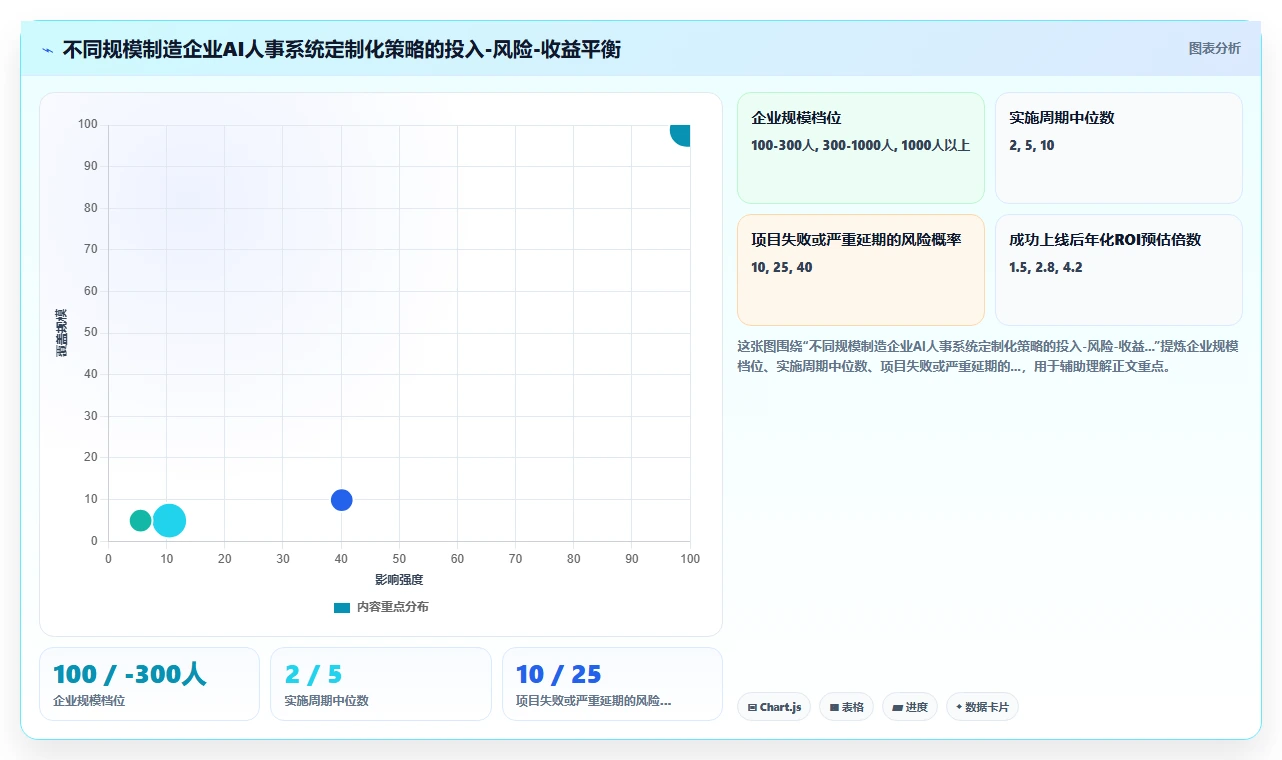
Task: Select the small green bubble near 5
Action: coord(140,520)
